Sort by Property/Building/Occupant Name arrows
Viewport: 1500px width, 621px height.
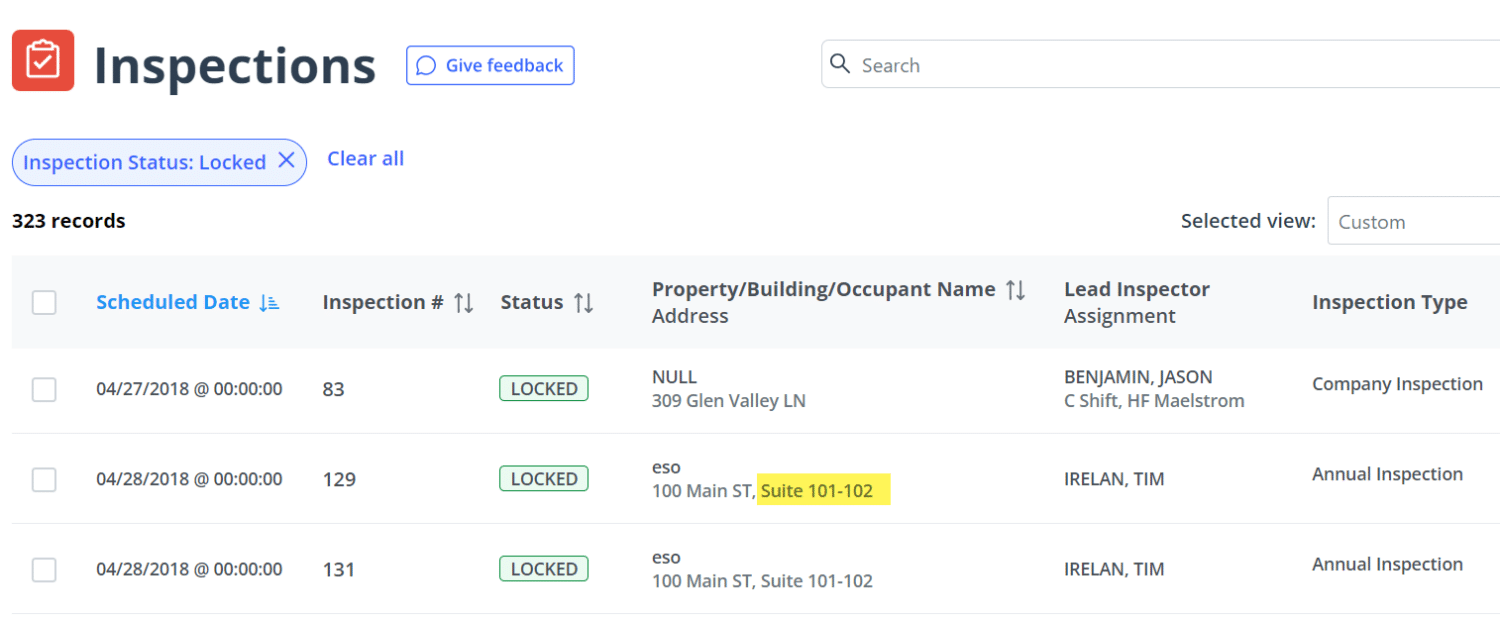(x=1015, y=290)
